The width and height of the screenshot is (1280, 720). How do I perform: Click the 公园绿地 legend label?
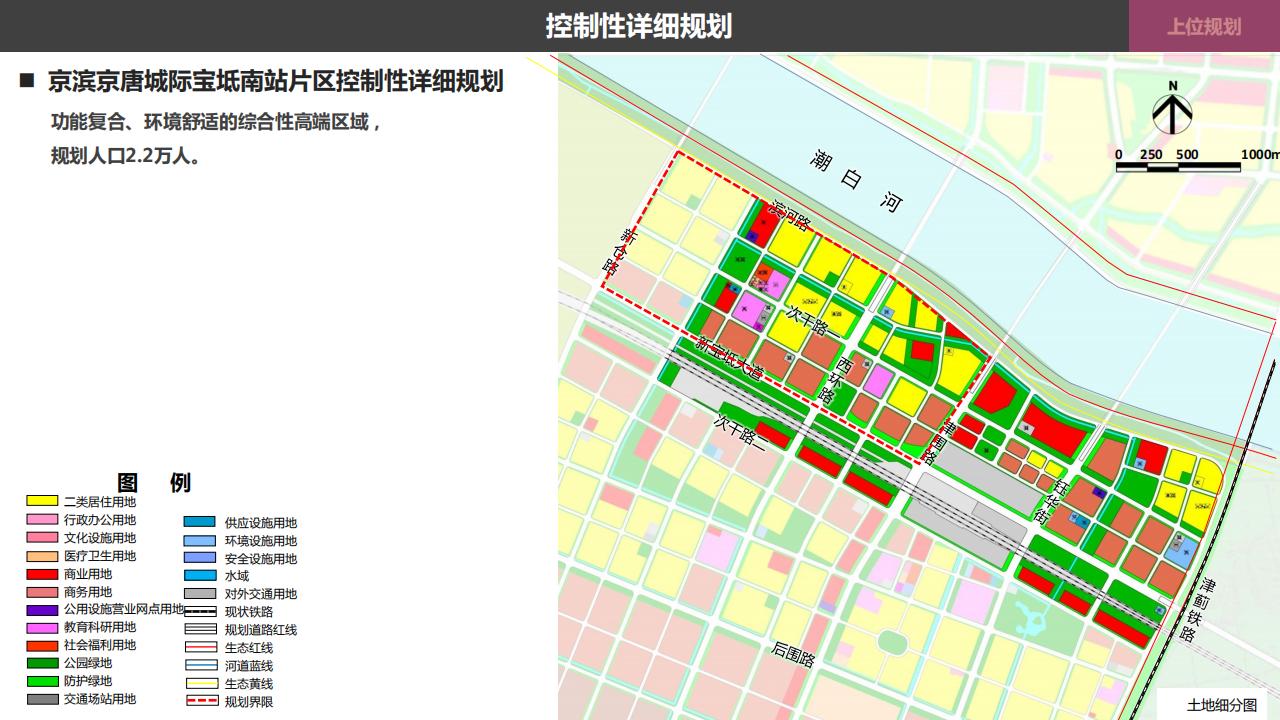(88, 663)
